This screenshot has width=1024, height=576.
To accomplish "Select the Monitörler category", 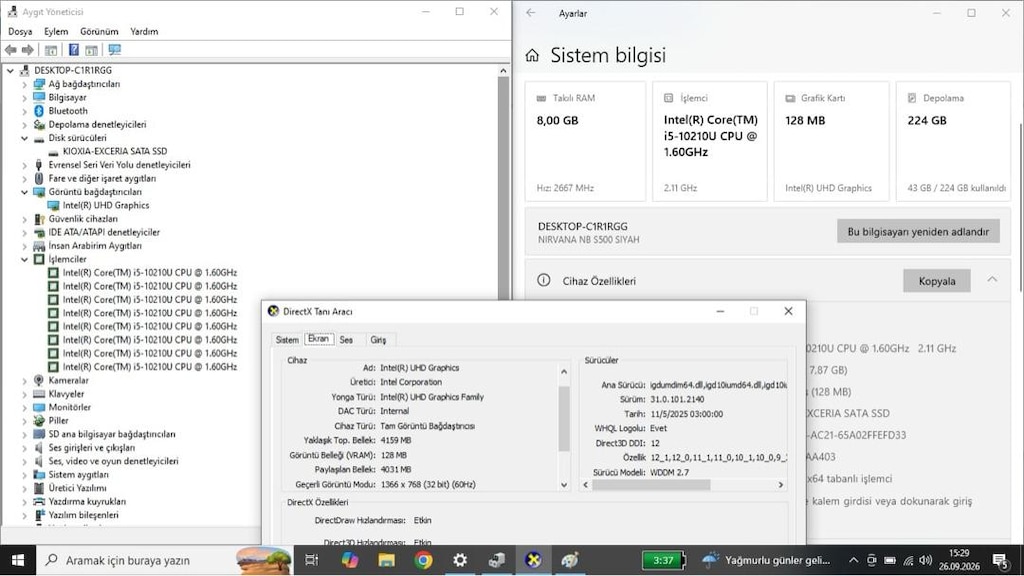I will point(69,408).
